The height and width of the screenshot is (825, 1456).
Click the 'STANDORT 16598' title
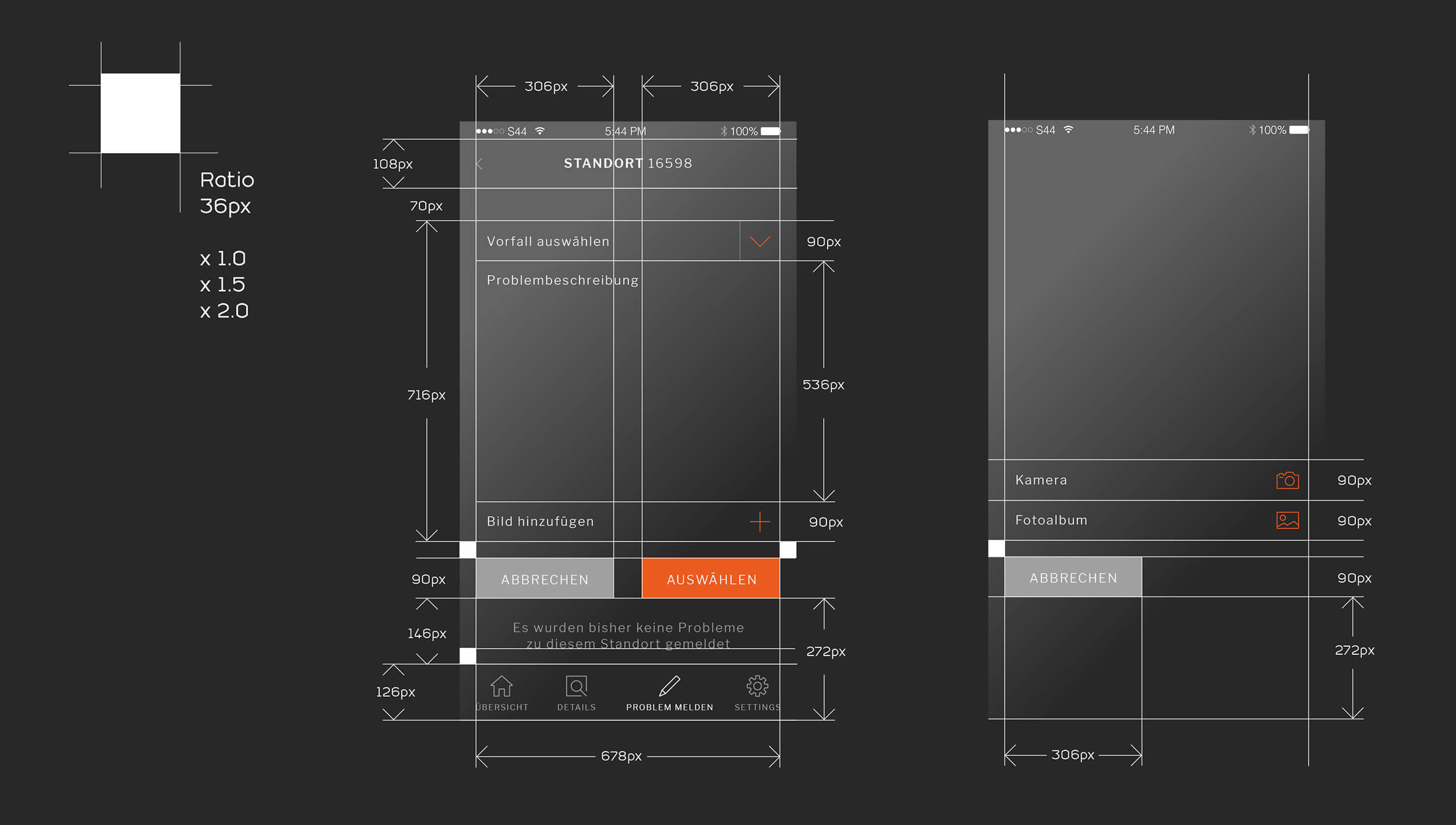point(628,163)
